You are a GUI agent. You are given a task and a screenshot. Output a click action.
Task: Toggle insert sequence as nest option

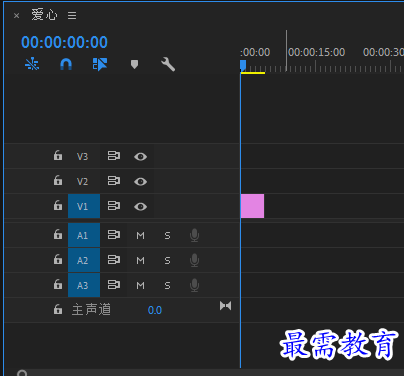coord(32,64)
